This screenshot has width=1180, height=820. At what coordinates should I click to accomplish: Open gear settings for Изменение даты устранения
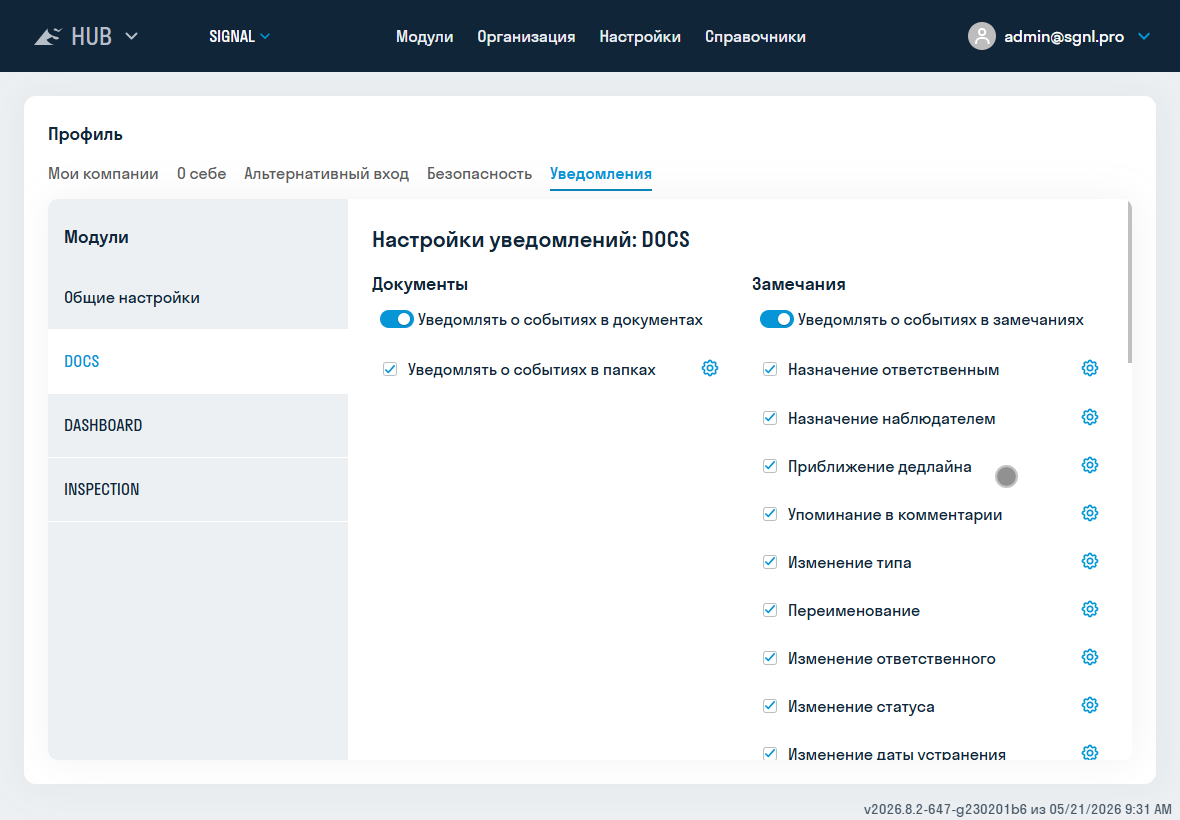(1090, 752)
